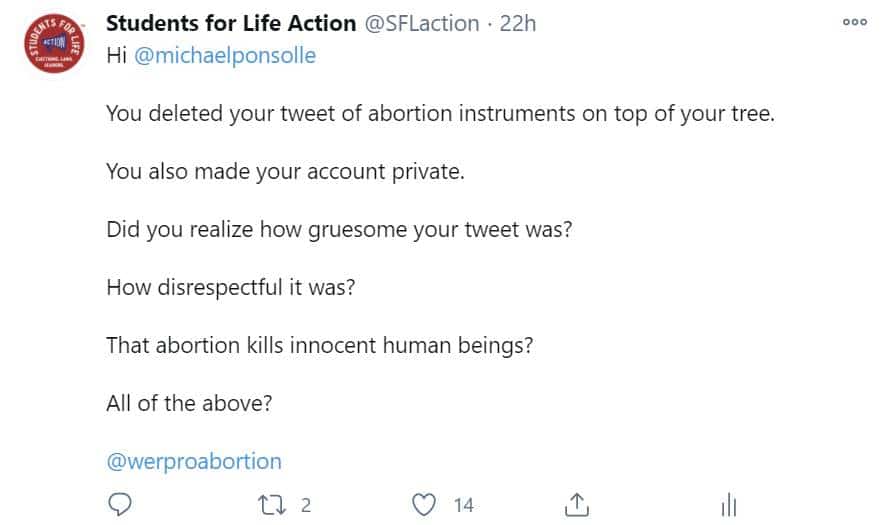
Task: Open the share menu via upload arrow icon
Action: (x=576, y=504)
